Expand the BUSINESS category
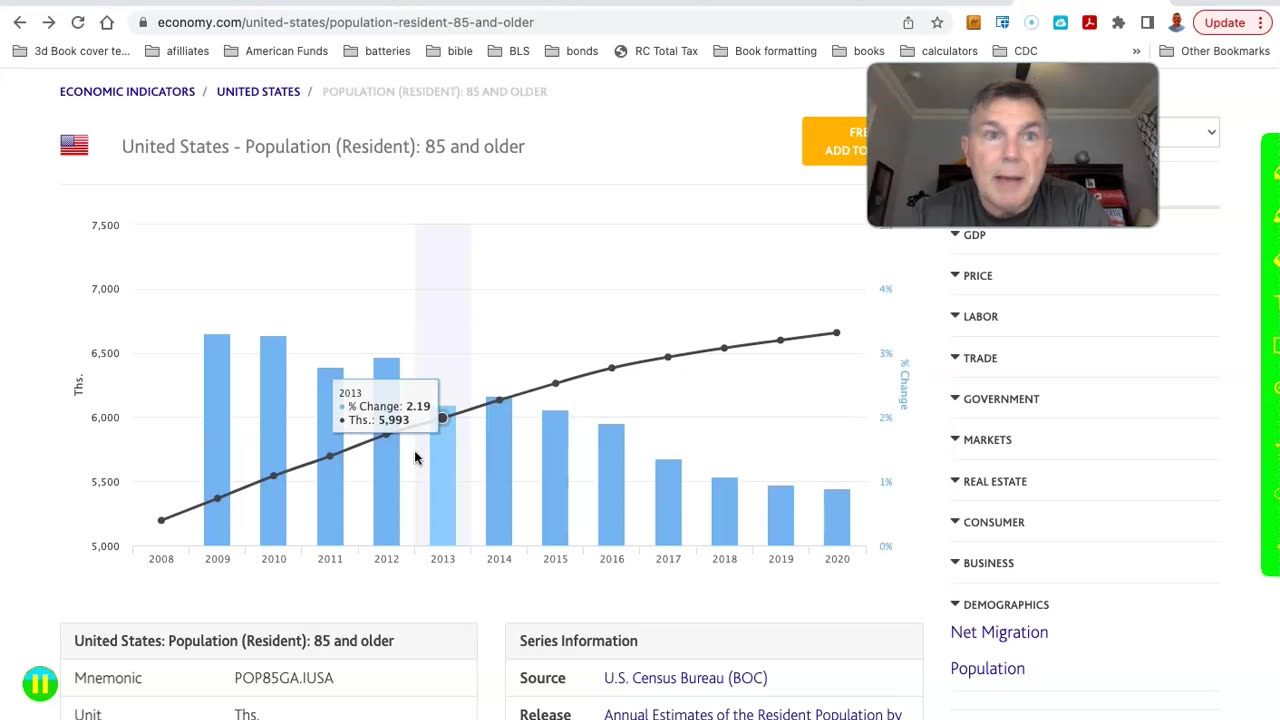This screenshot has width=1280, height=720. tap(982, 563)
